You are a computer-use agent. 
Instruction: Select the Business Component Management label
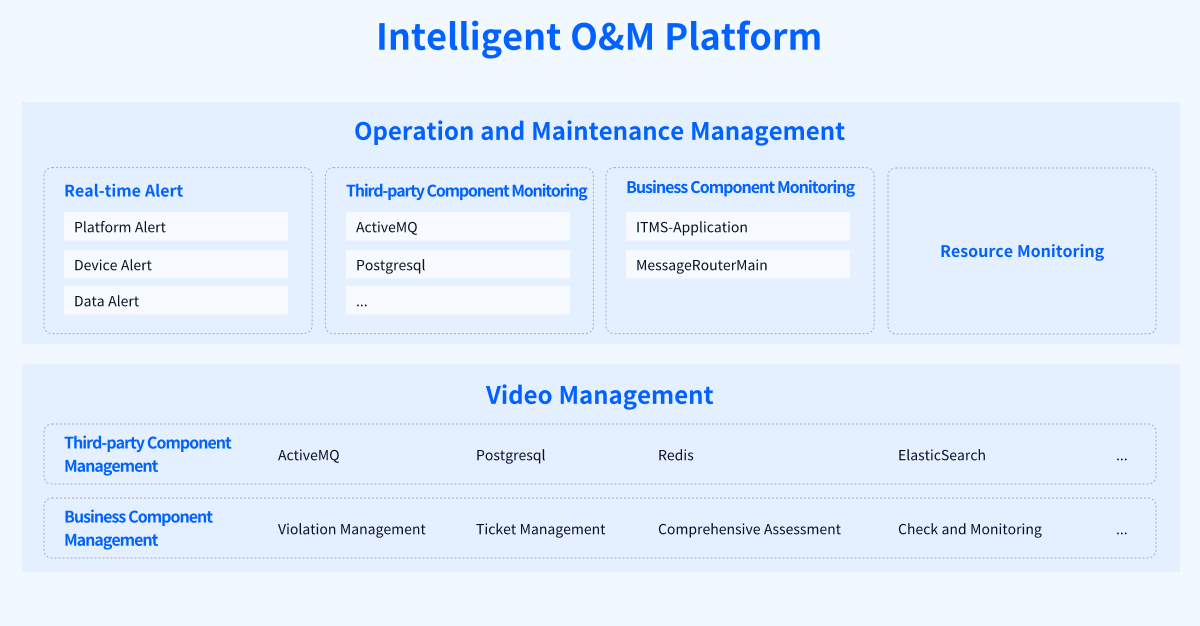[139, 528]
